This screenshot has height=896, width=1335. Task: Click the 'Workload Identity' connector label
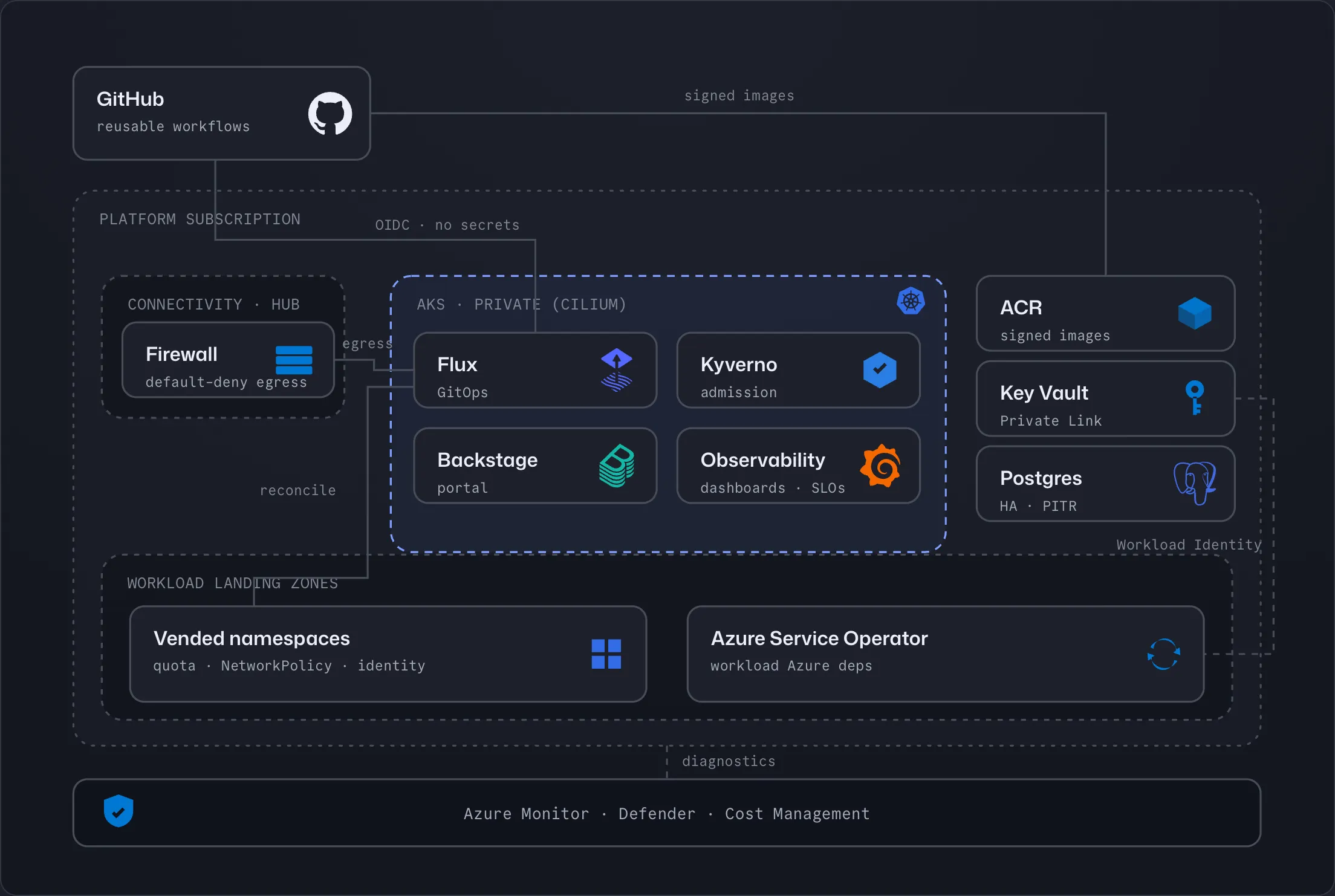pyautogui.click(x=1189, y=545)
